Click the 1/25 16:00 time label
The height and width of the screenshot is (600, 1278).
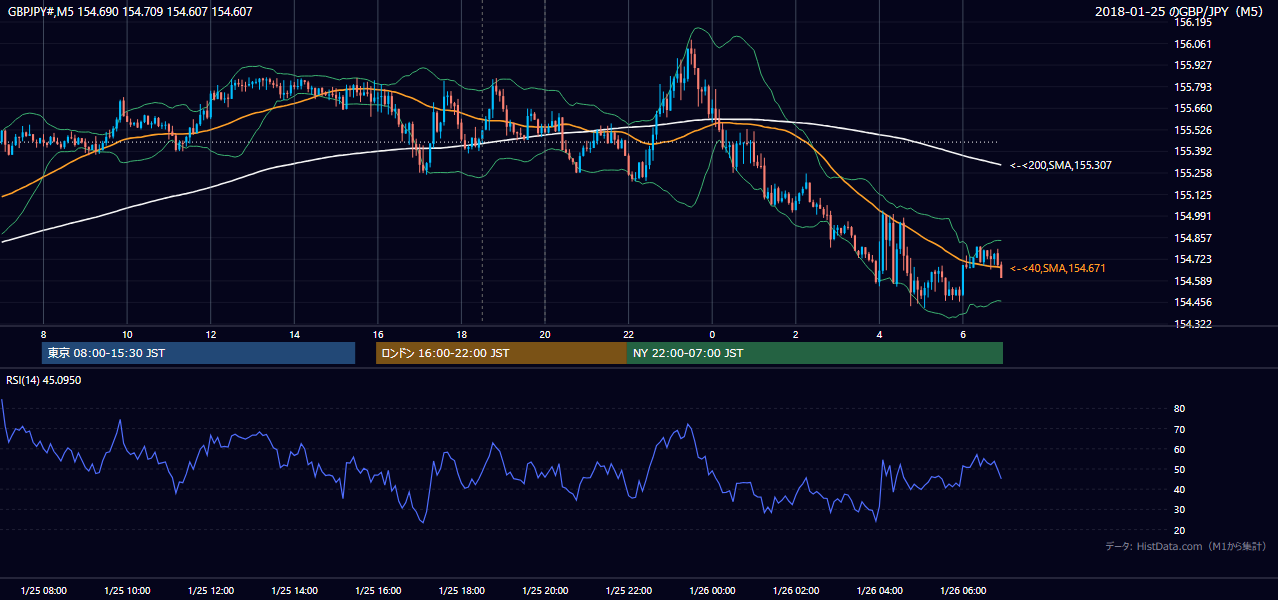(x=378, y=591)
